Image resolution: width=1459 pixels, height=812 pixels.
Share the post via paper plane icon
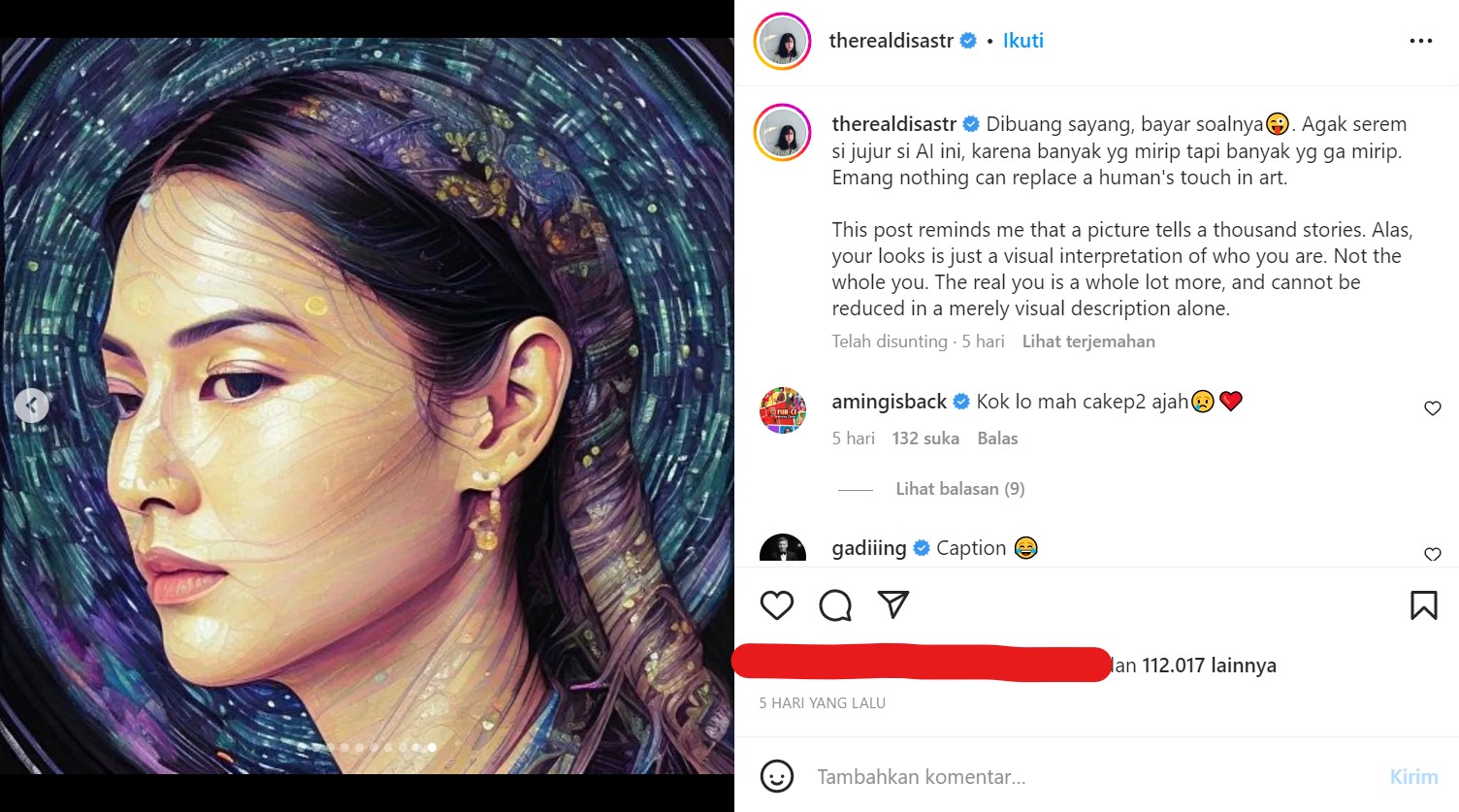(892, 605)
